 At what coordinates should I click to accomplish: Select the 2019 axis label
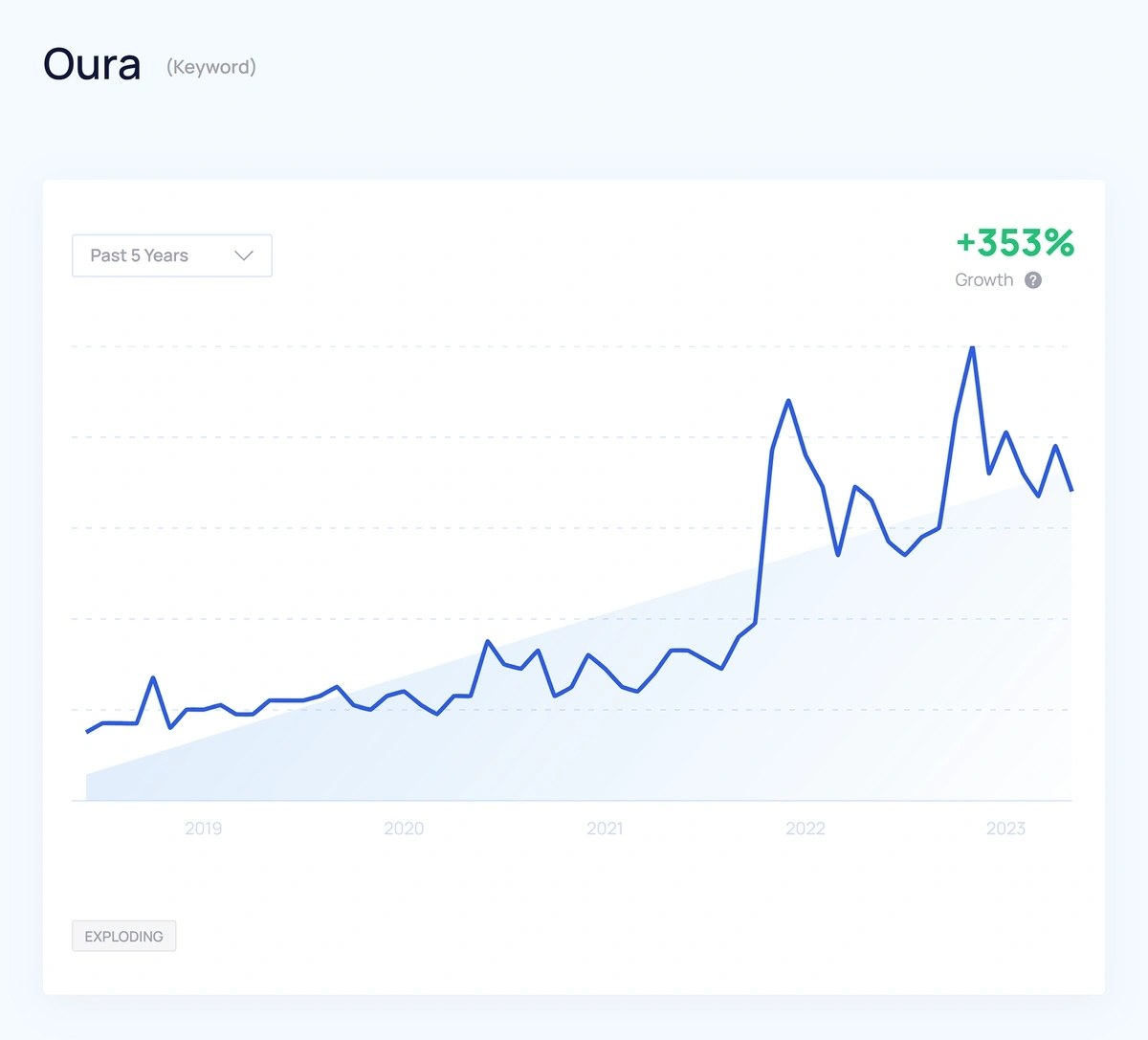[203, 829]
